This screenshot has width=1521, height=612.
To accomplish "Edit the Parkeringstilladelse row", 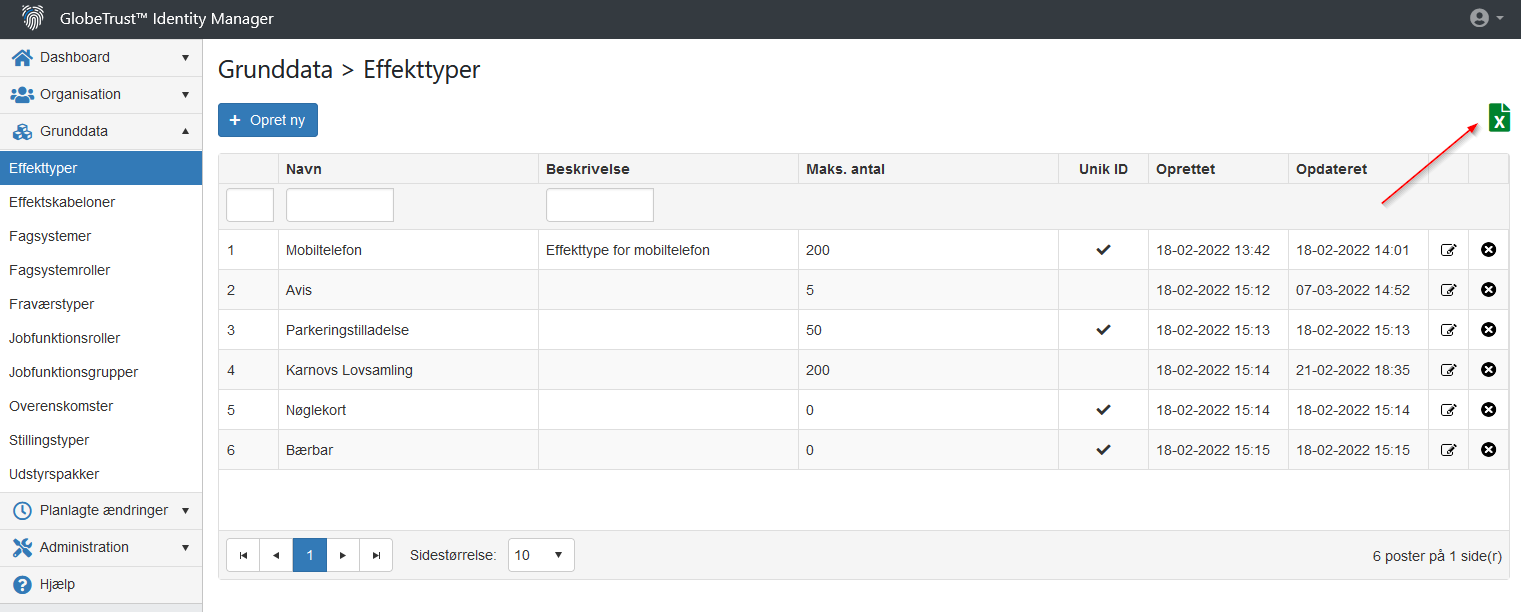I will pyautogui.click(x=1448, y=330).
